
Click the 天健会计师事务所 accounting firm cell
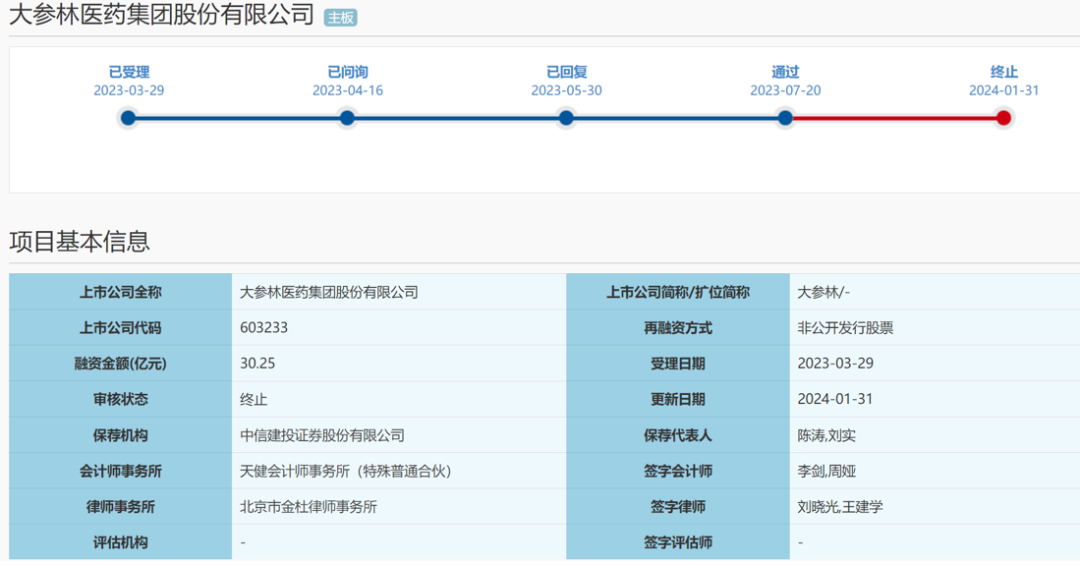[x=346, y=471]
